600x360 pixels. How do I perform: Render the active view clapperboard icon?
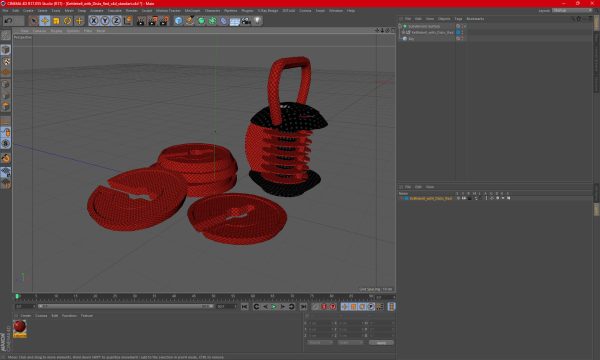(141, 21)
